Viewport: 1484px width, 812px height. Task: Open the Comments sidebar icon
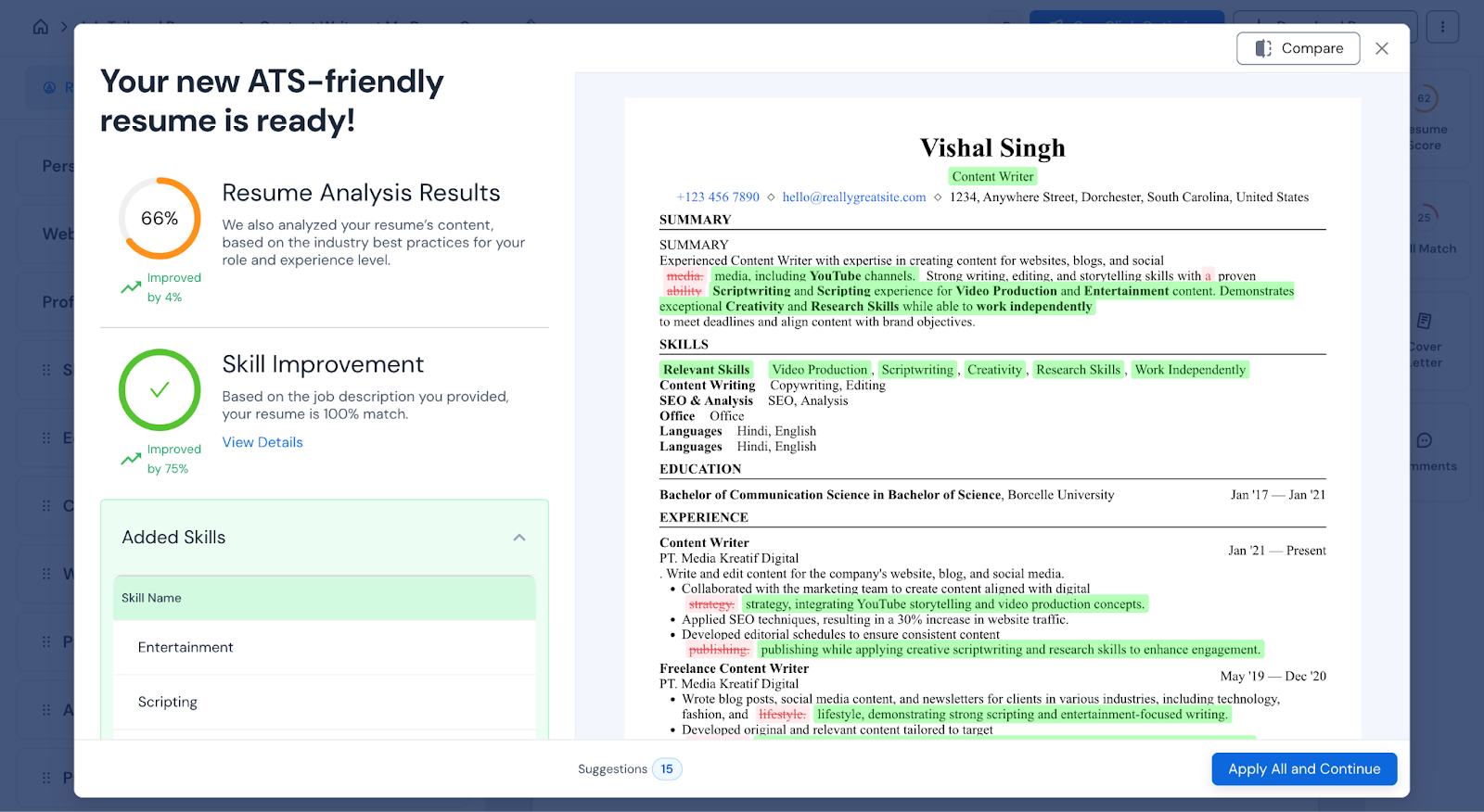point(1424,440)
